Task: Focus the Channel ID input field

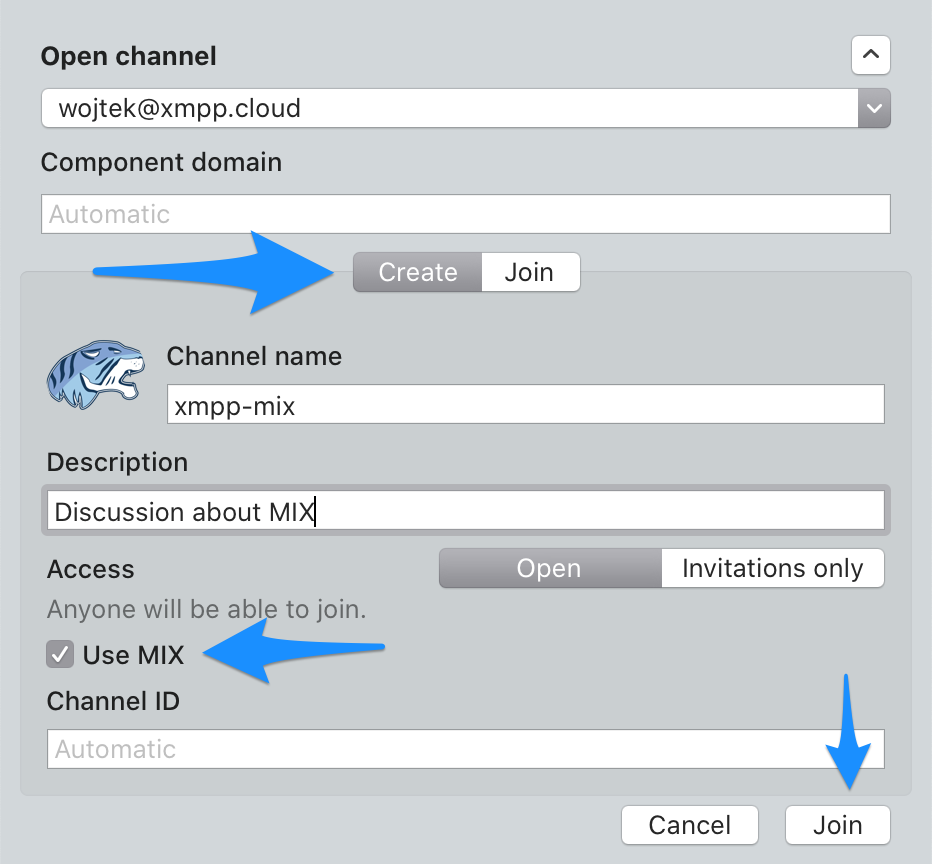Action: 465,749
